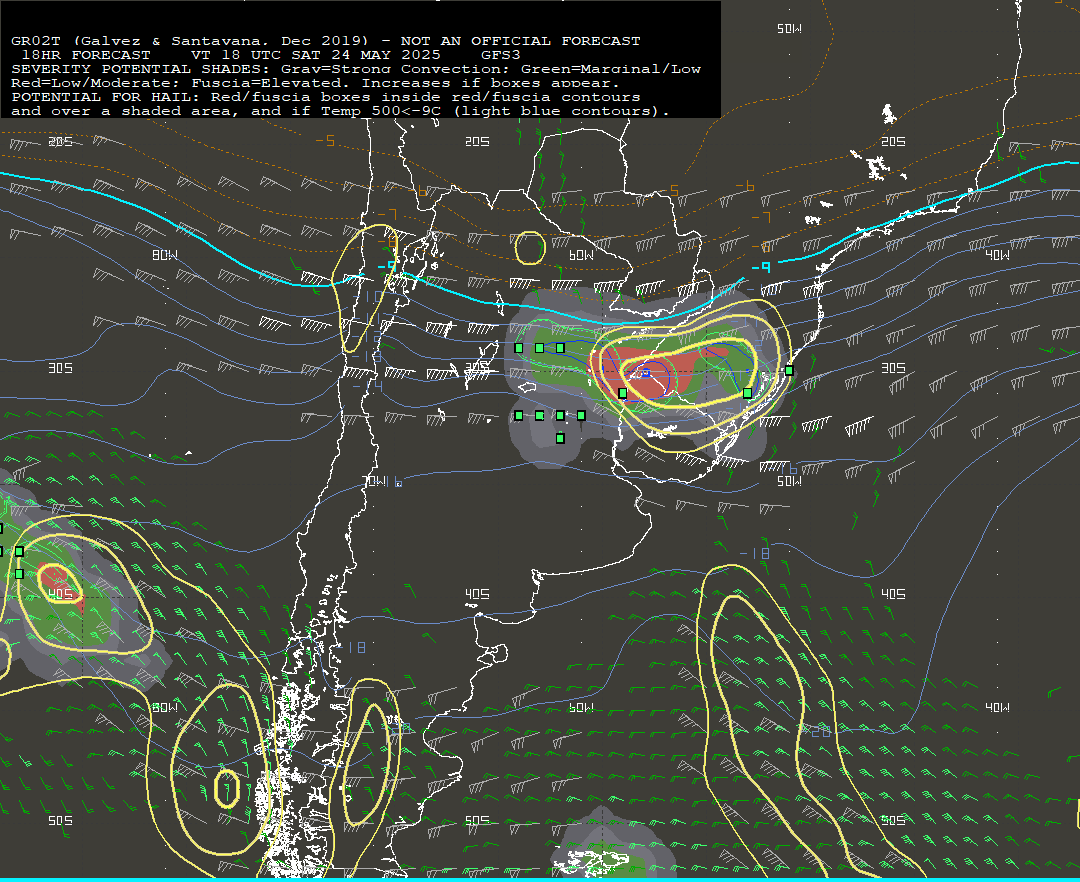Image resolution: width=1080 pixels, height=882 pixels.
Task: Click the 'Red=Low/Moderate: Fuscia=Elevated' legend line
Action: click(315, 83)
